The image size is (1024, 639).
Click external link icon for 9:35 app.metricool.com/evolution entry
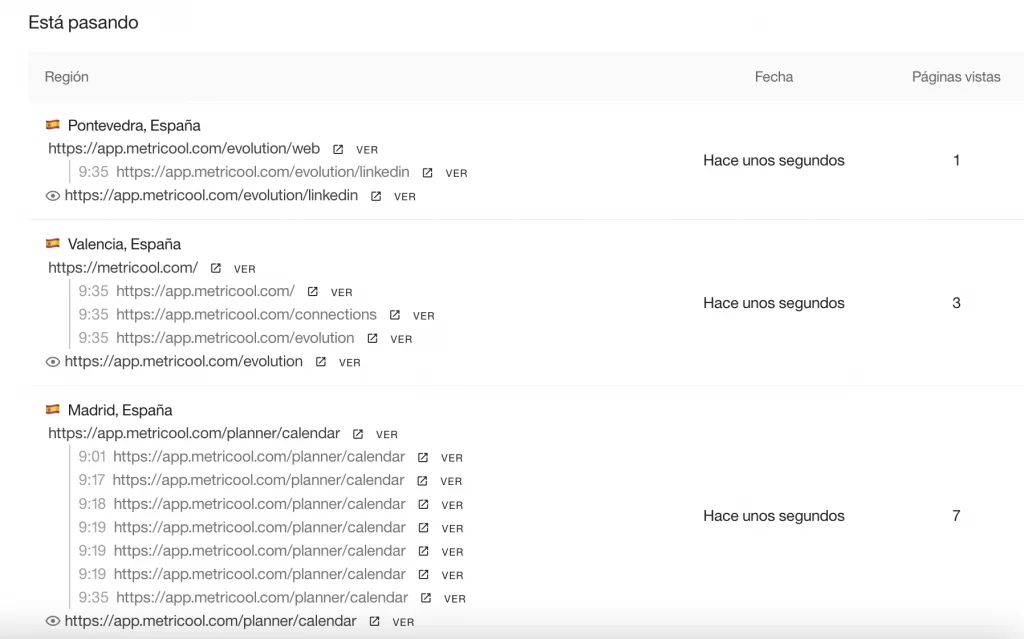pyautogui.click(x=372, y=339)
